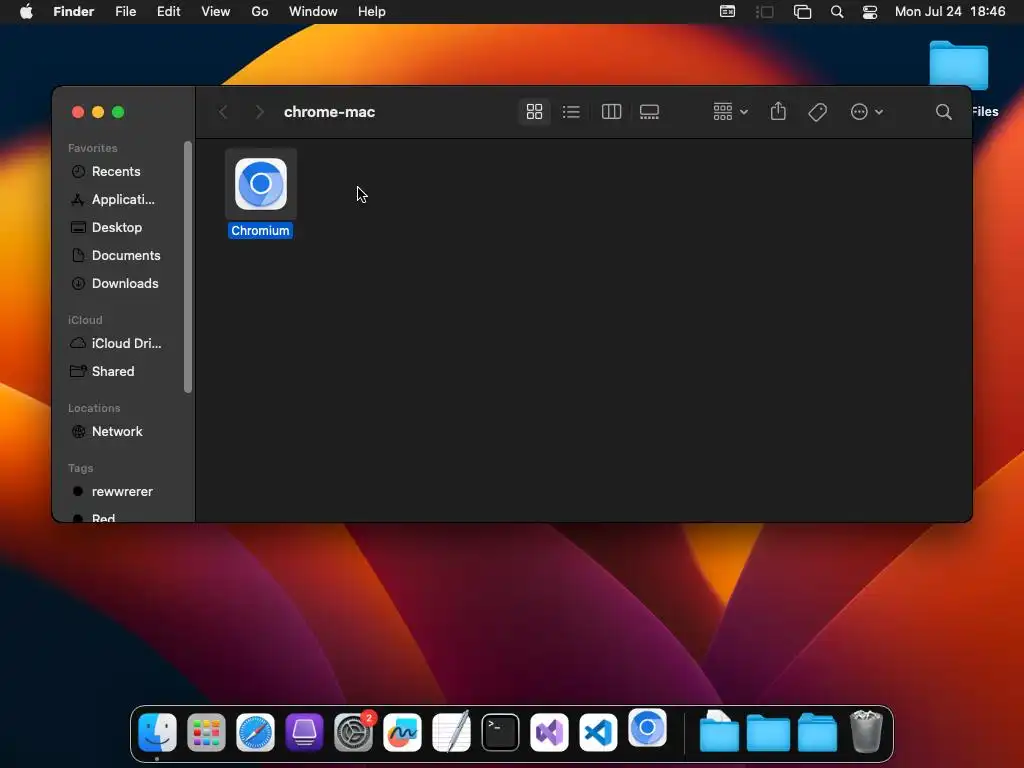
Task: Open Downloads in the sidebar
Action: click(125, 283)
